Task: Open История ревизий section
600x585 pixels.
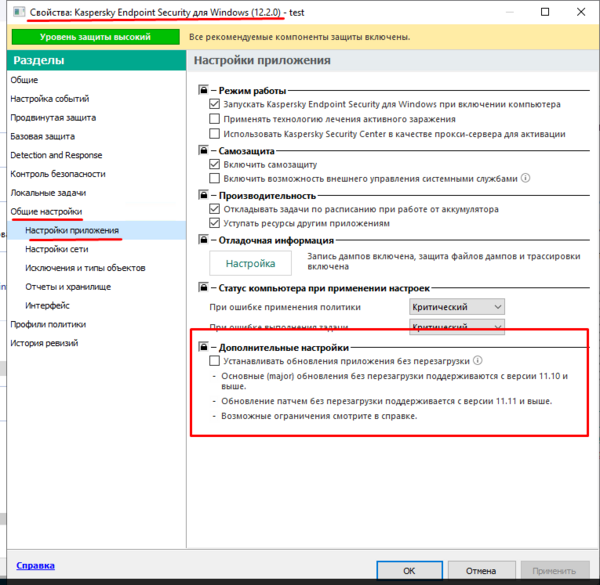Action: point(44,343)
